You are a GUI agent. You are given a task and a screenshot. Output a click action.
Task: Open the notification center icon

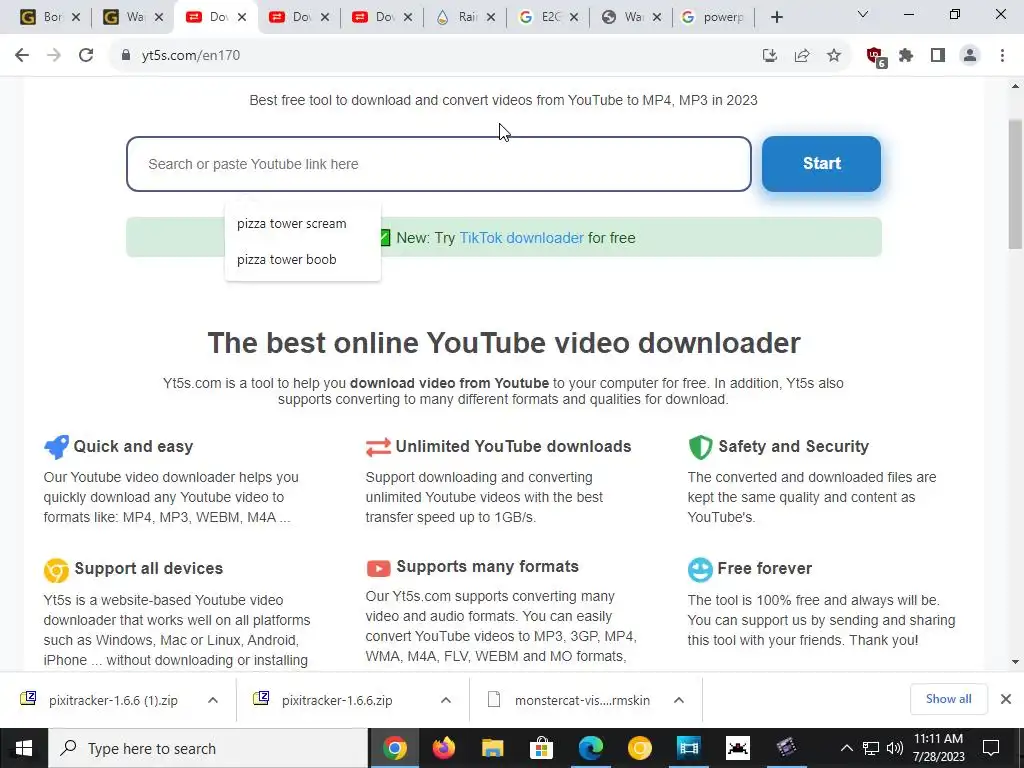coord(991,748)
